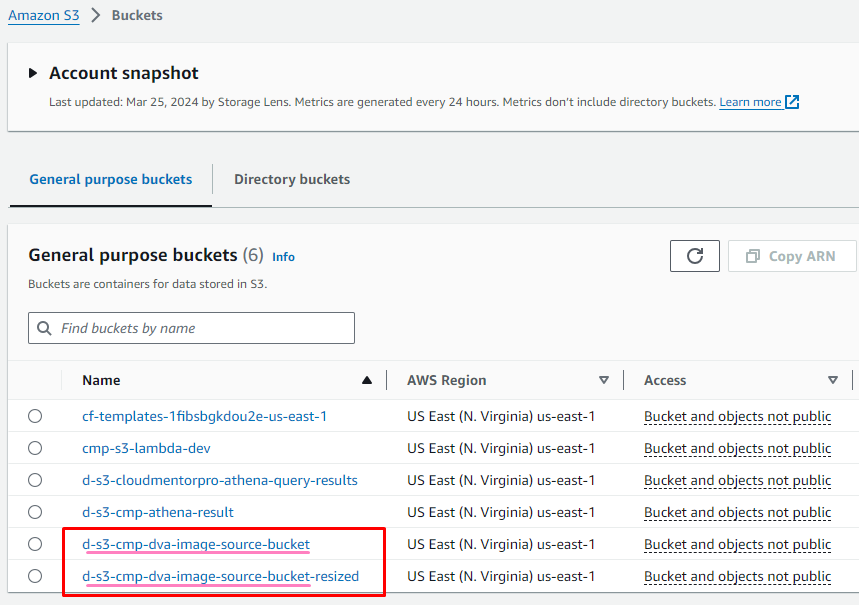The height and width of the screenshot is (605, 859).
Task: Open the General purpose buckets tab
Action: click(x=111, y=180)
